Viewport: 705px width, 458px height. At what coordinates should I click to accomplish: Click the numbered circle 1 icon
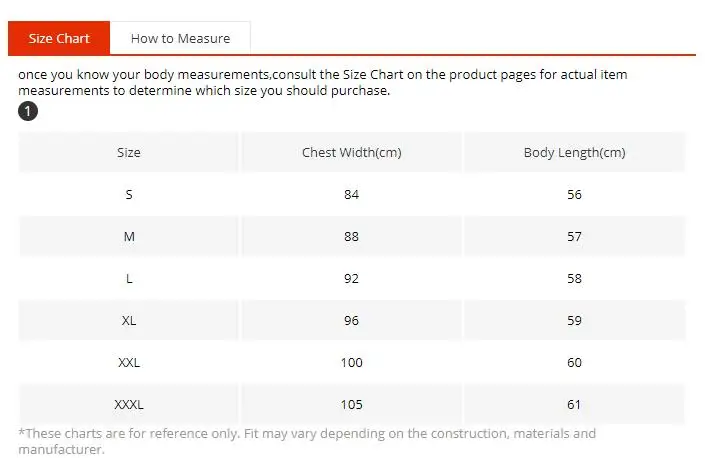click(x=28, y=111)
